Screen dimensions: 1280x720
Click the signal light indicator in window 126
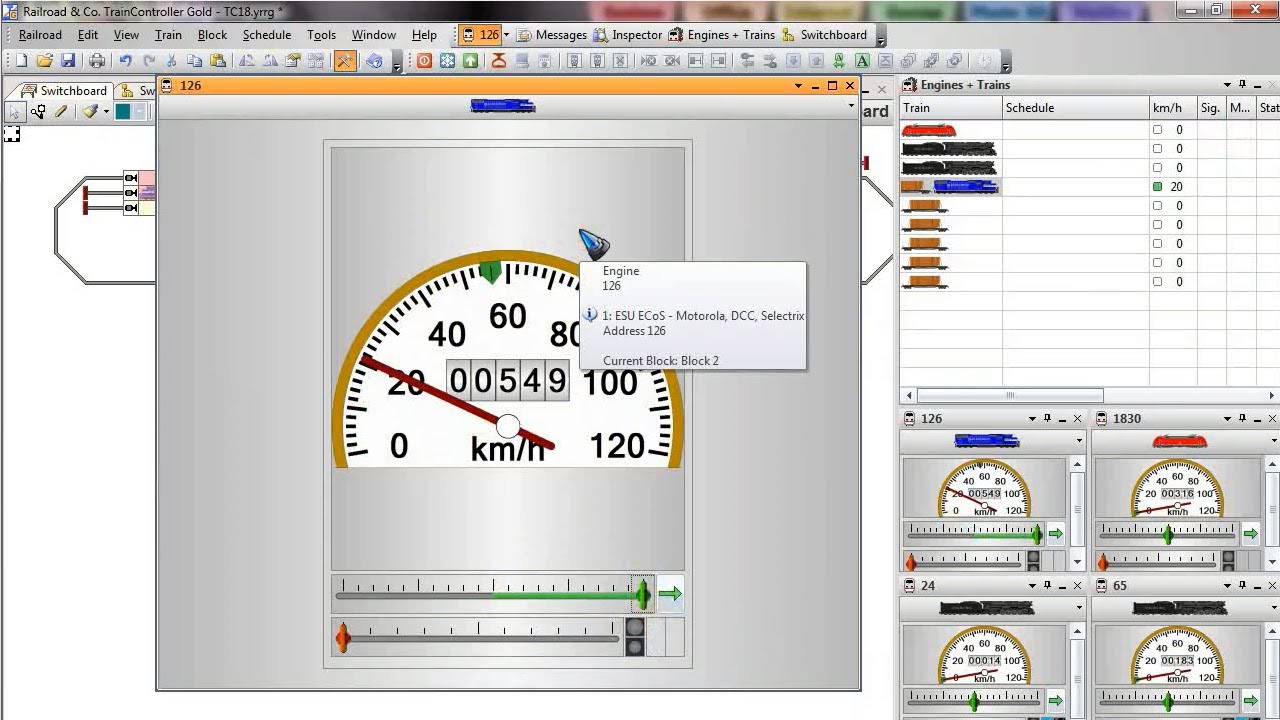(635, 637)
